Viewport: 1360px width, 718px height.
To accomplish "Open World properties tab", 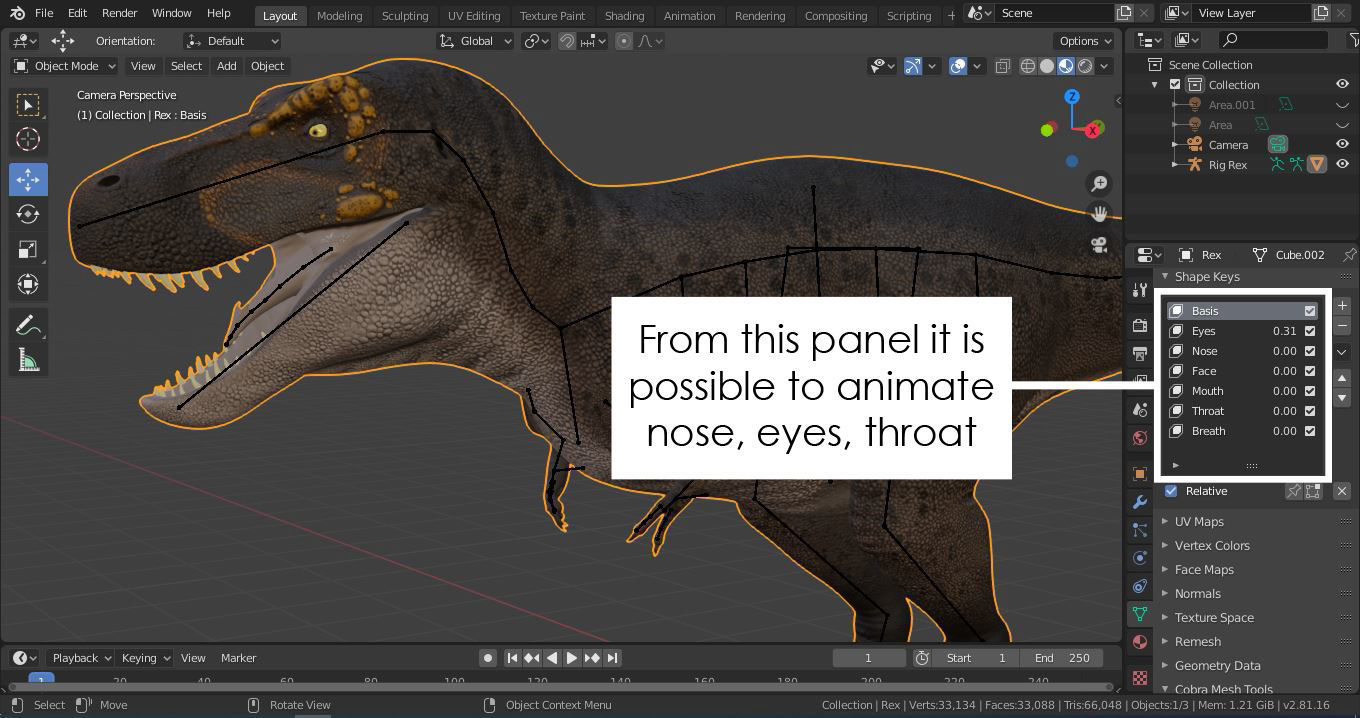I will coord(1139,438).
